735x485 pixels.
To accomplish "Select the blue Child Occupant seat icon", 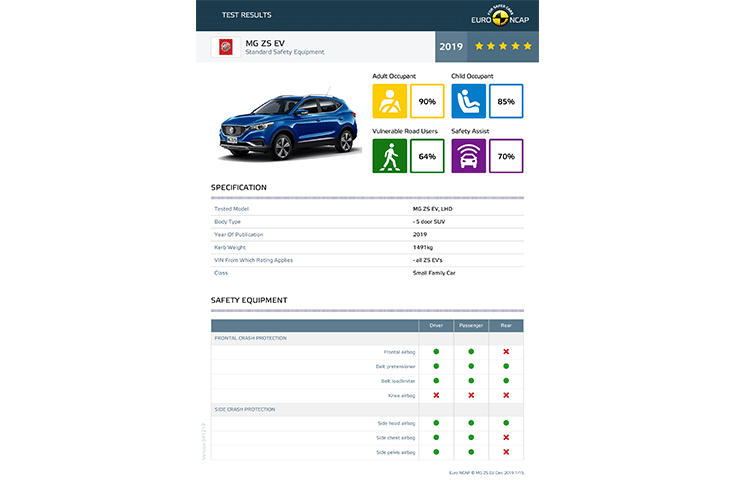I will click(x=468, y=101).
